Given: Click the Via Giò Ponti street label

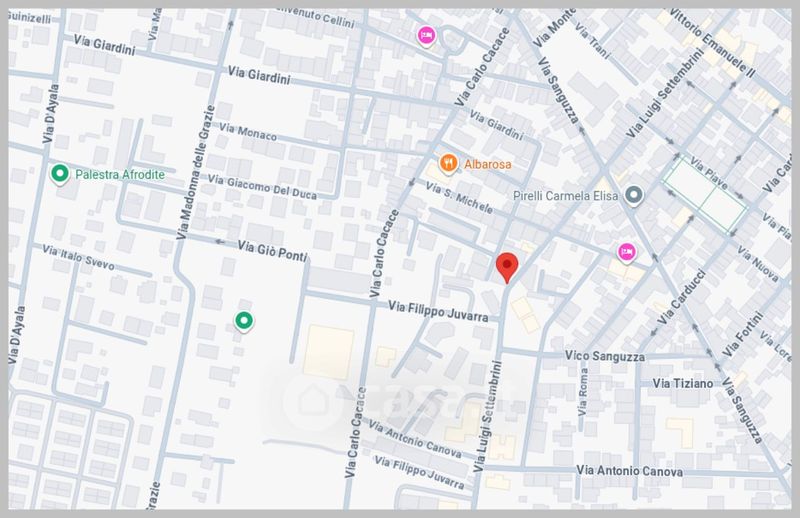Looking at the screenshot, I should [x=273, y=248].
